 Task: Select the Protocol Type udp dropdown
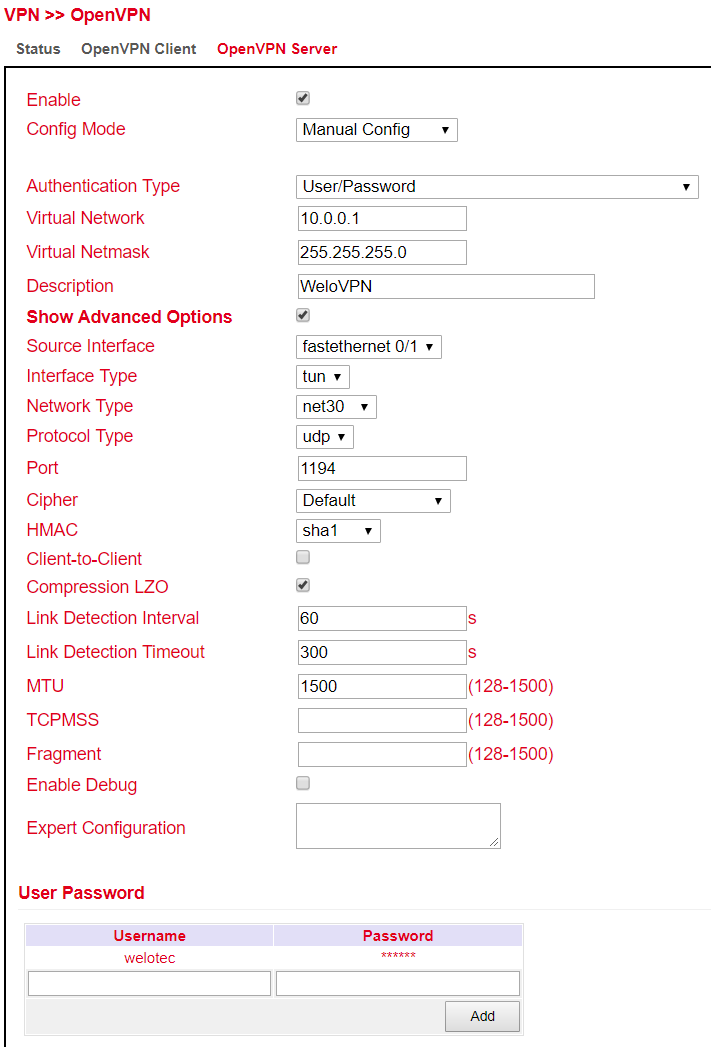click(325, 437)
